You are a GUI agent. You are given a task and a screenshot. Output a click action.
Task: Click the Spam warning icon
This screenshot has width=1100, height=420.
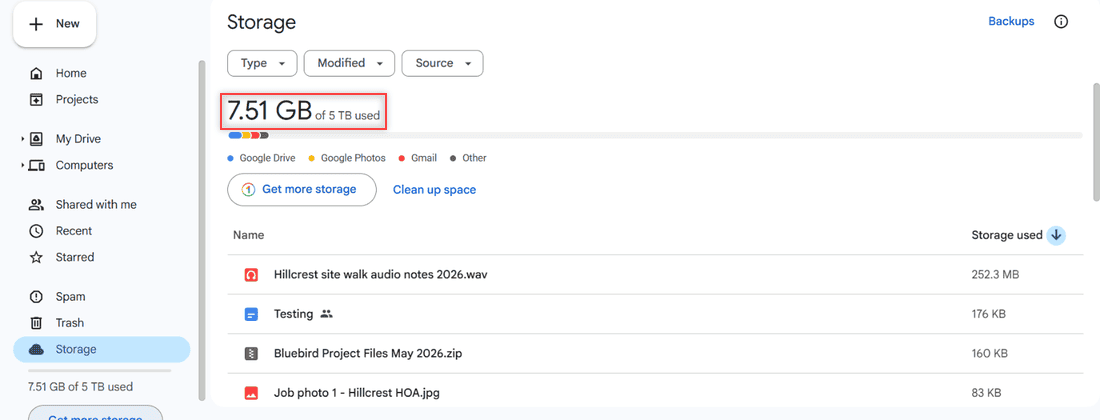point(36,297)
